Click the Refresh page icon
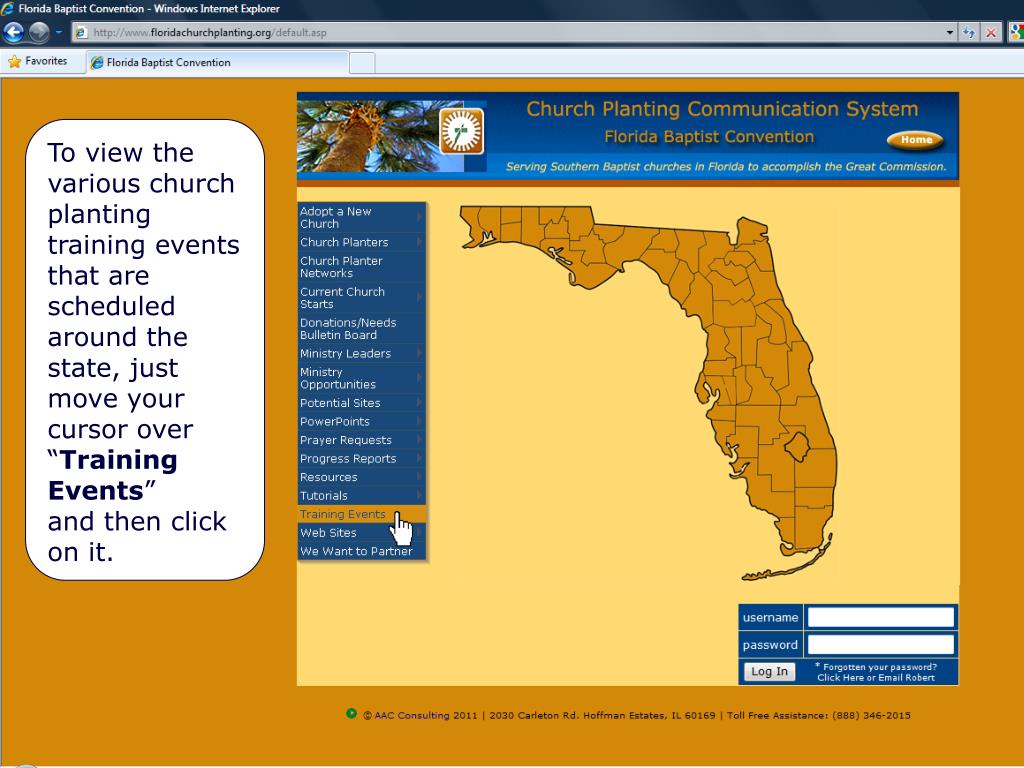Image resolution: width=1024 pixels, height=768 pixels. (x=969, y=32)
